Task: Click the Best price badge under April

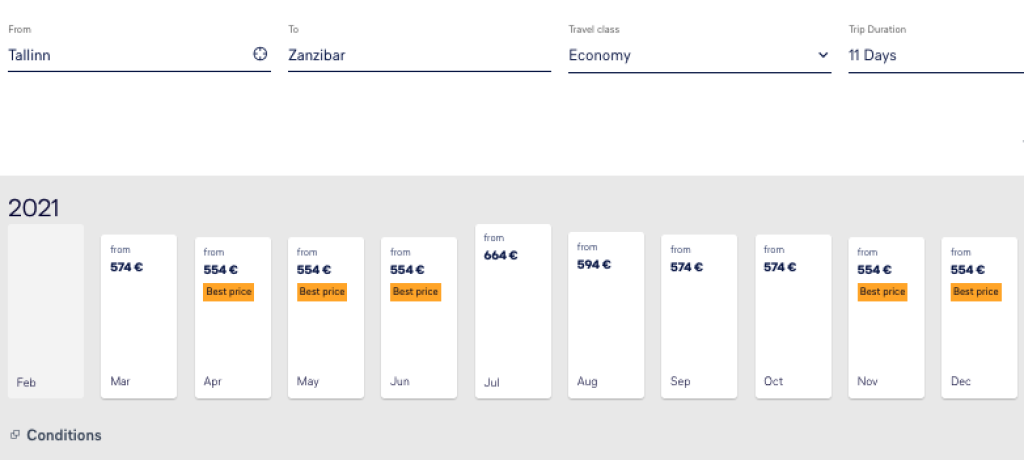Action: pyautogui.click(x=229, y=291)
